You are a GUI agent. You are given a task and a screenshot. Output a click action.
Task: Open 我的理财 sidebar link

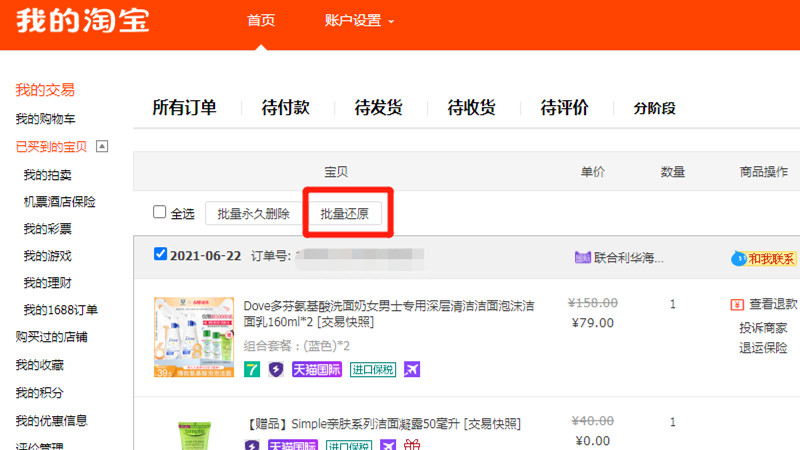(x=47, y=283)
